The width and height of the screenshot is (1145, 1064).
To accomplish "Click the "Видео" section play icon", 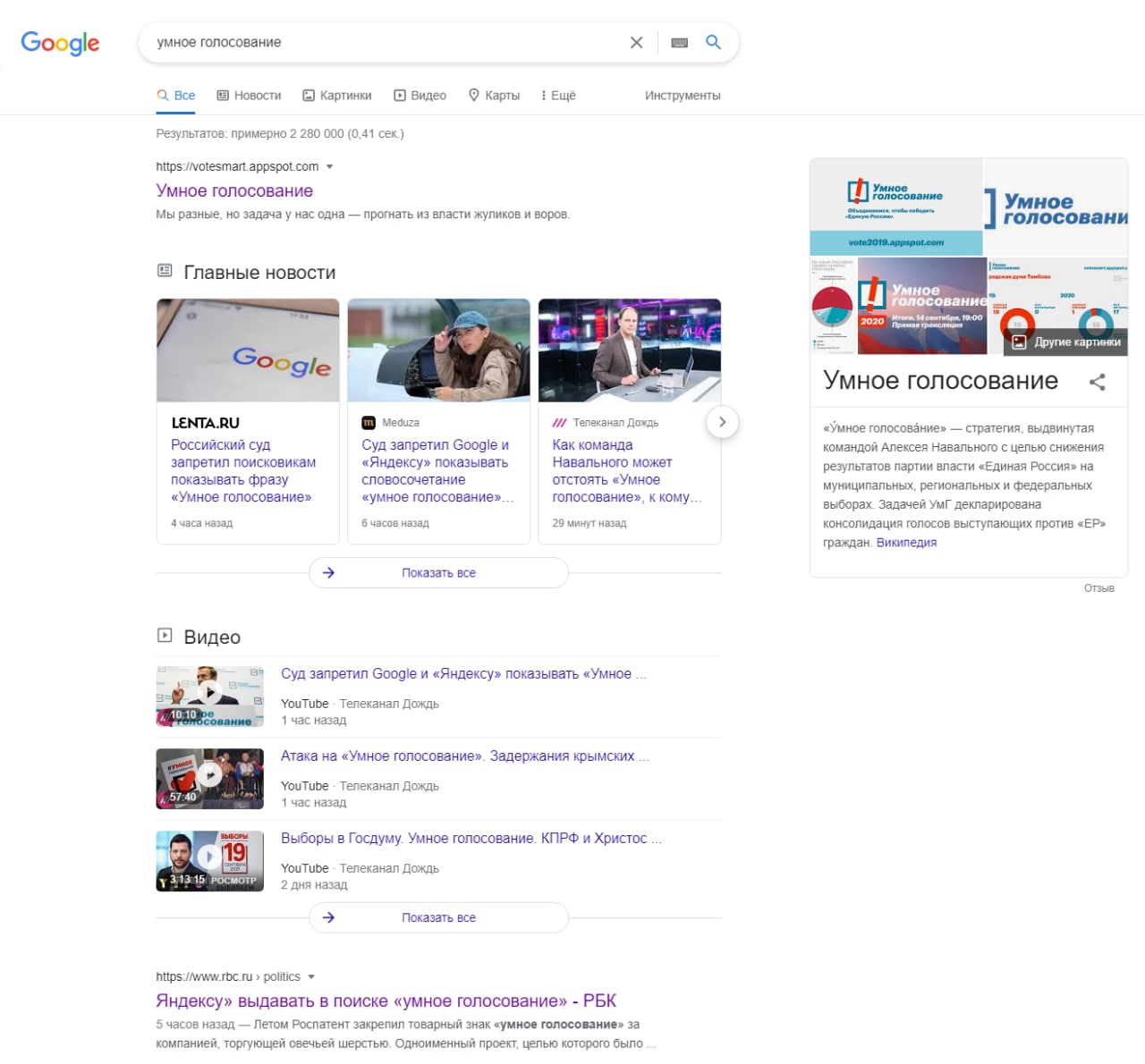I will tap(165, 635).
